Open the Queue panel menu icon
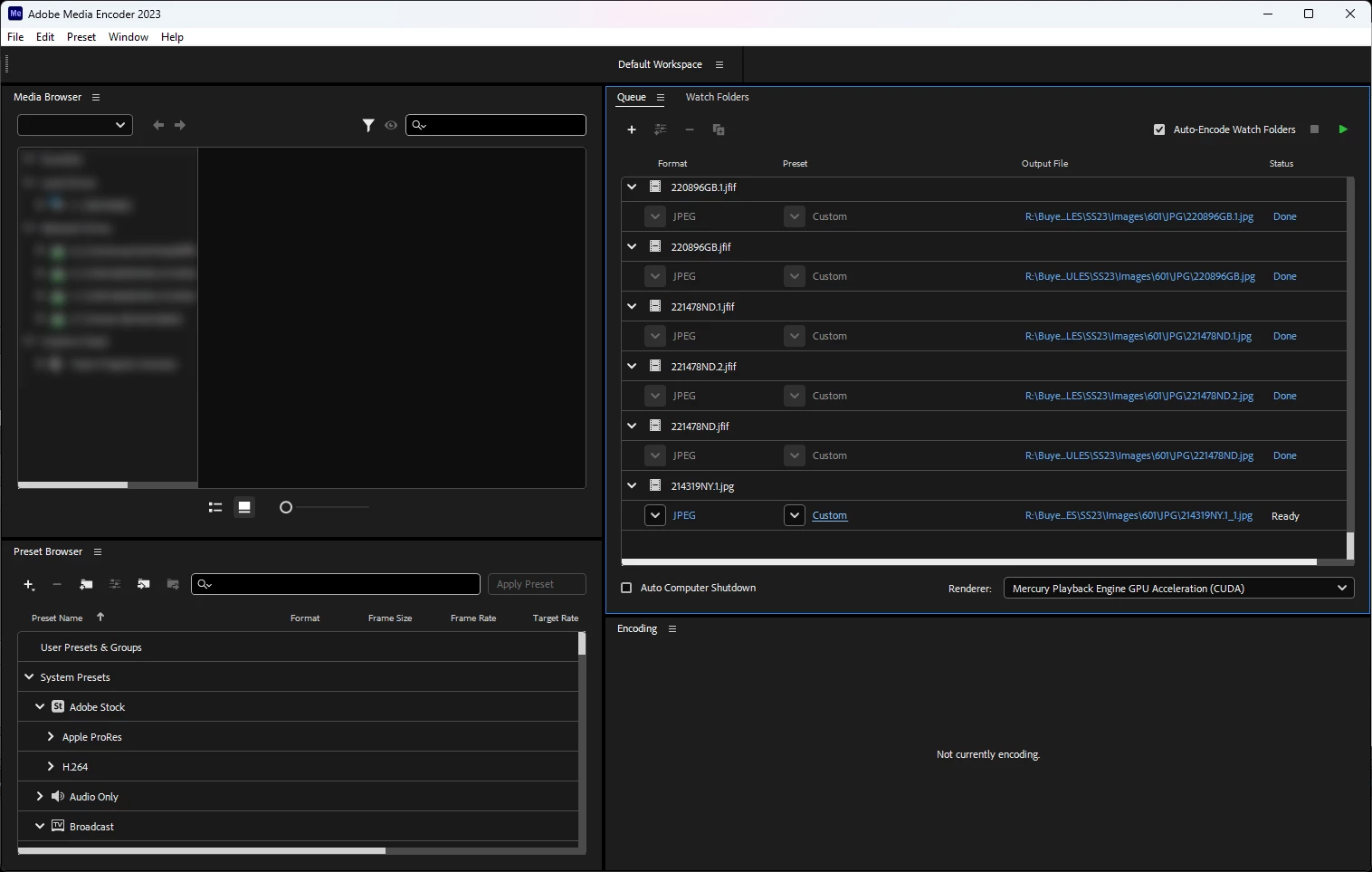1372x872 pixels. 661,98
